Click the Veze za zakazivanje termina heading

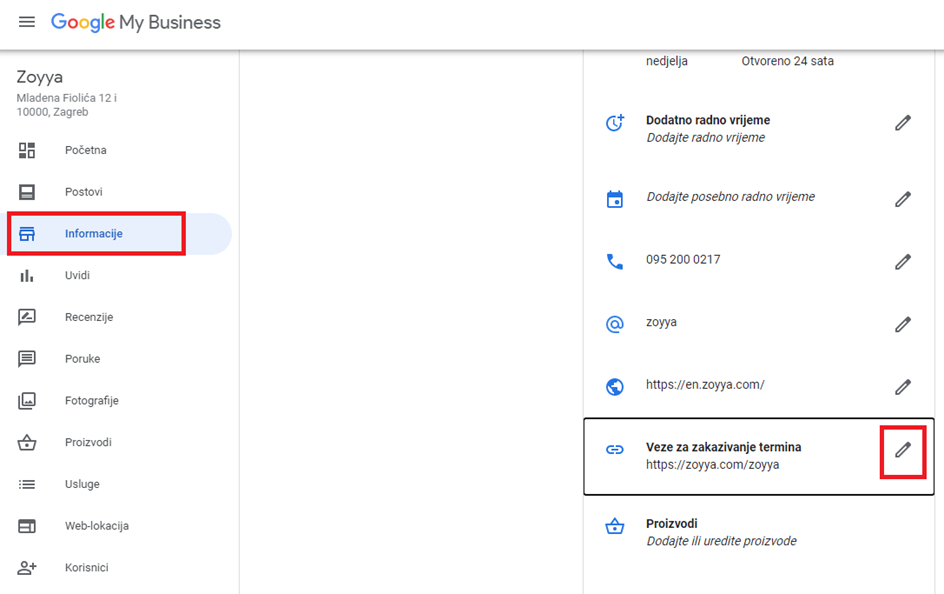[x=724, y=447]
